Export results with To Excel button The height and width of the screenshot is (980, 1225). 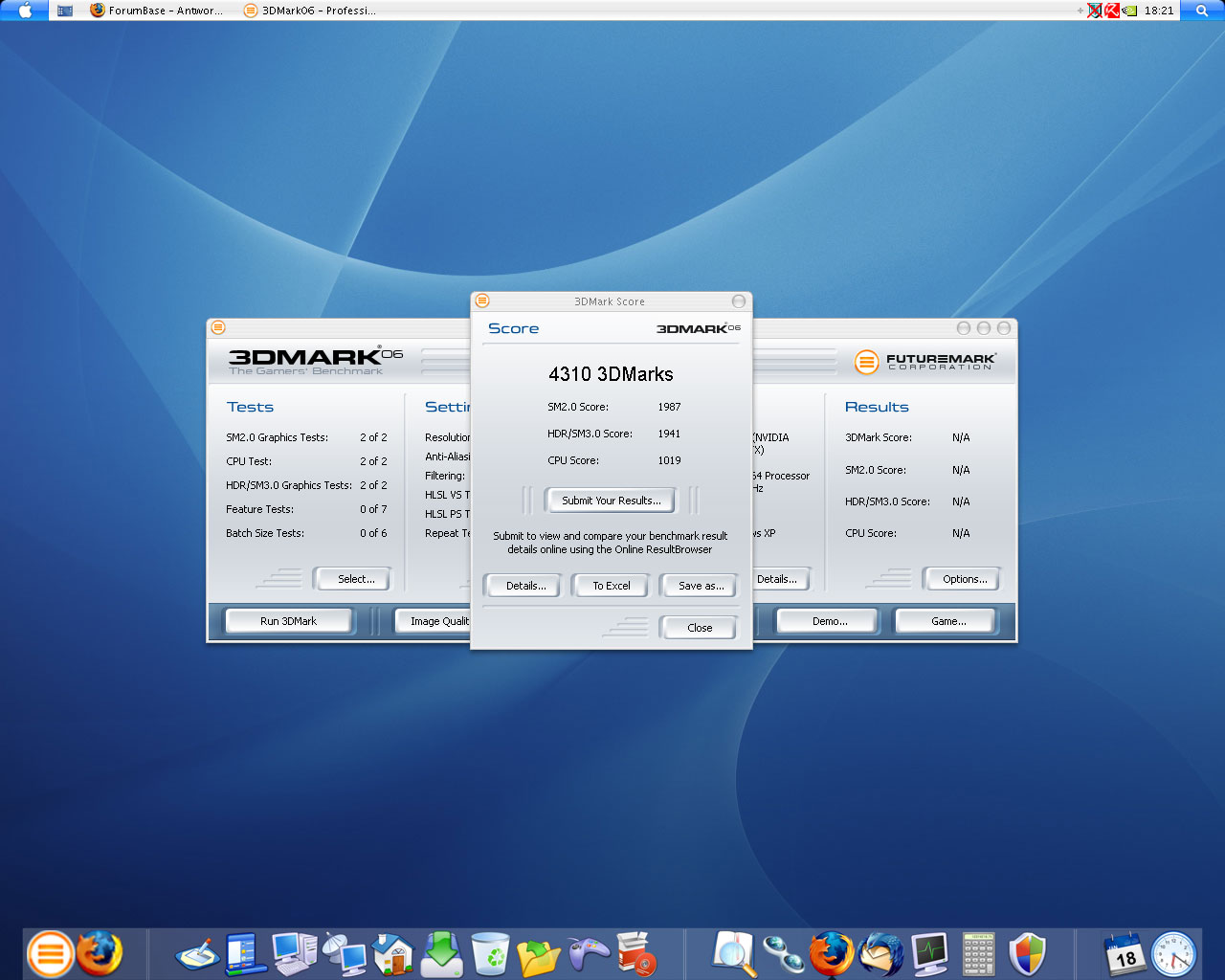pos(611,586)
